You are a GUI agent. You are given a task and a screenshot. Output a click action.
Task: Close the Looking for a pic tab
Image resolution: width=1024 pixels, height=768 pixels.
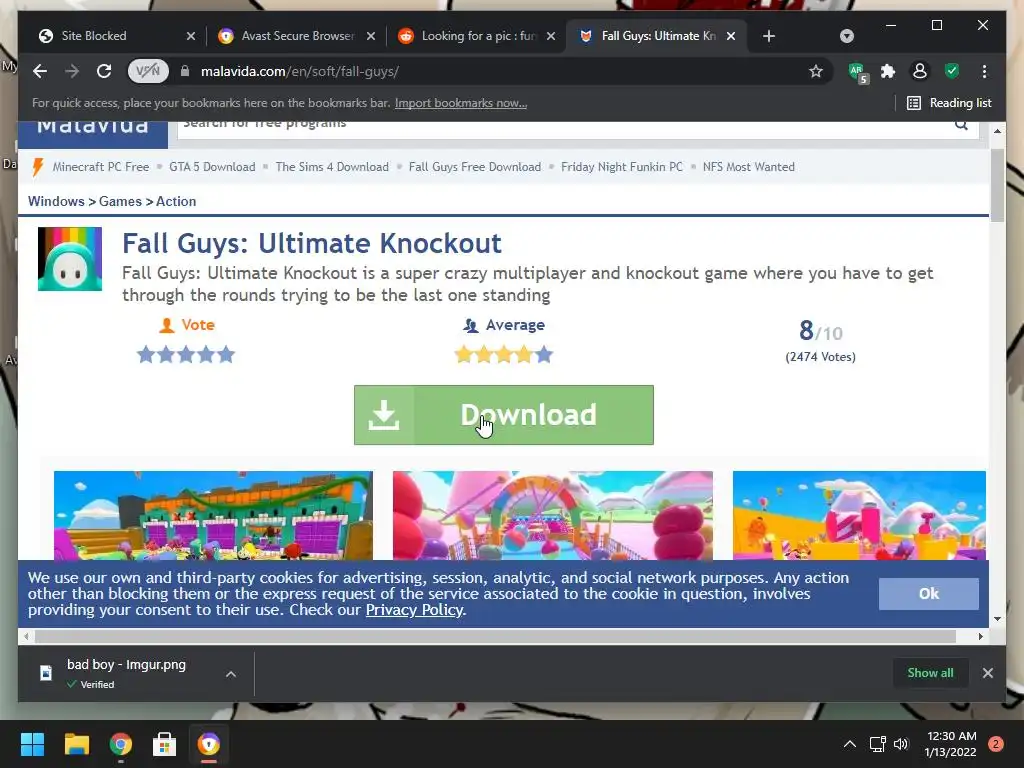[x=551, y=36]
